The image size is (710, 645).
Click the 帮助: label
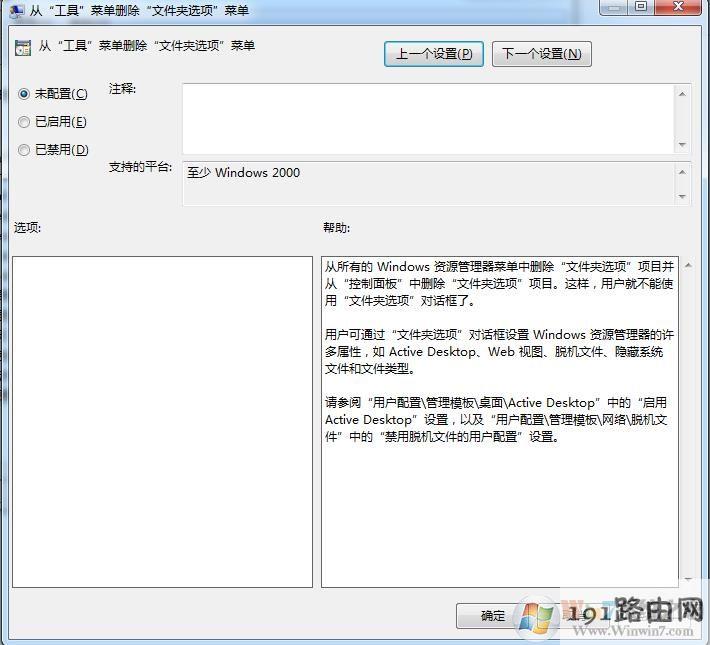click(x=336, y=227)
